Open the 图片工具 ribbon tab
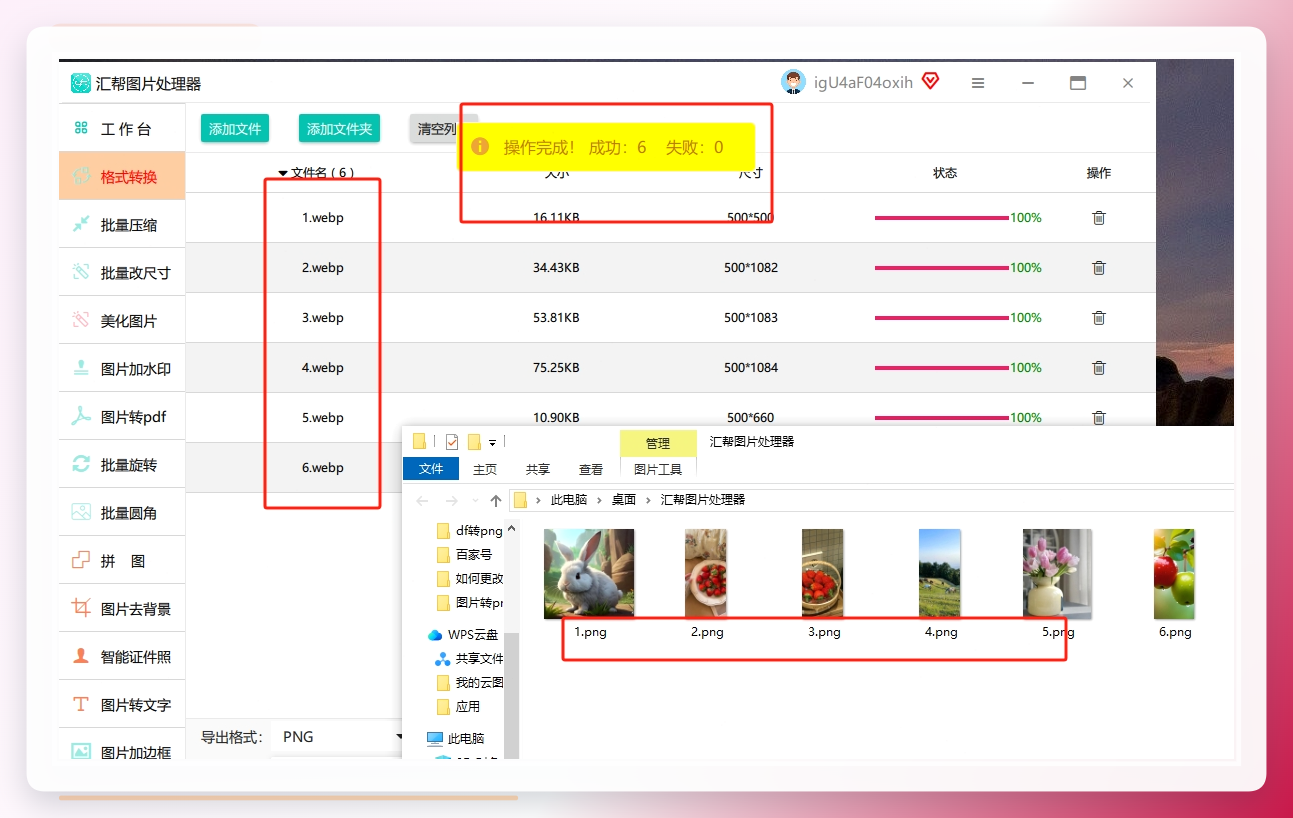1293x818 pixels. [658, 469]
